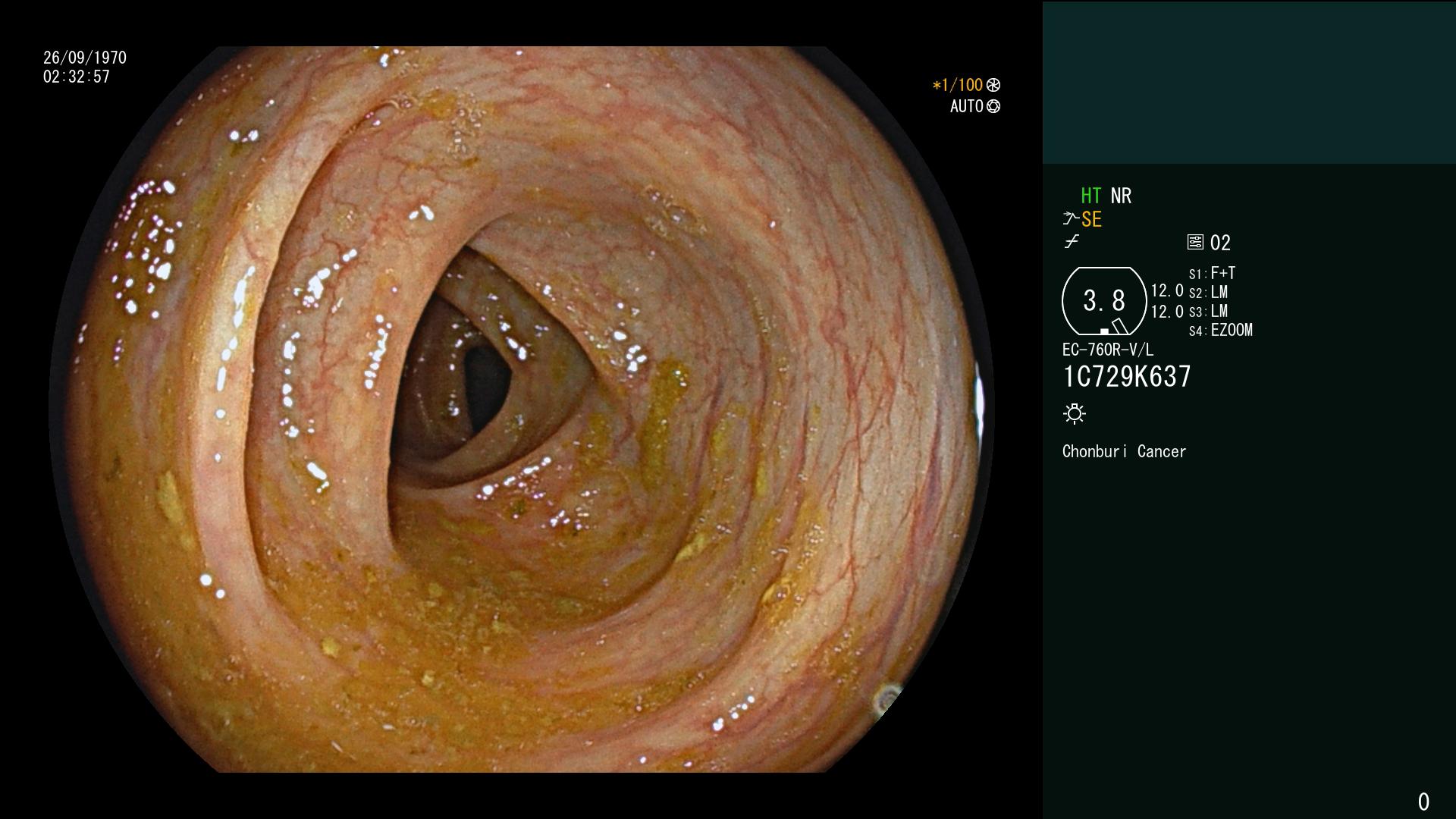Click the shutter icon beside 1/100
The width and height of the screenshot is (1456, 819).
tap(993, 85)
